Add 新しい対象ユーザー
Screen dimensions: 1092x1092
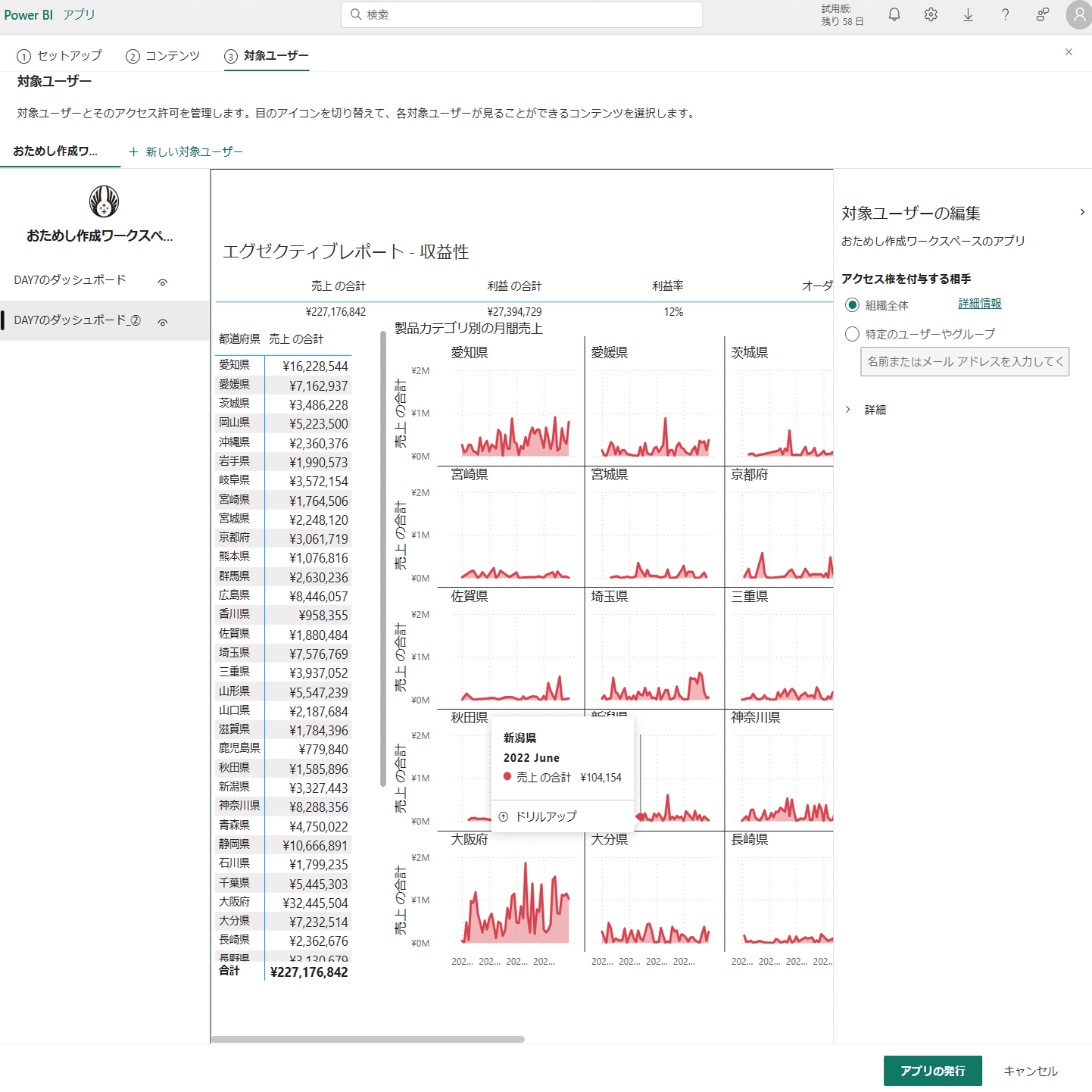(x=186, y=151)
